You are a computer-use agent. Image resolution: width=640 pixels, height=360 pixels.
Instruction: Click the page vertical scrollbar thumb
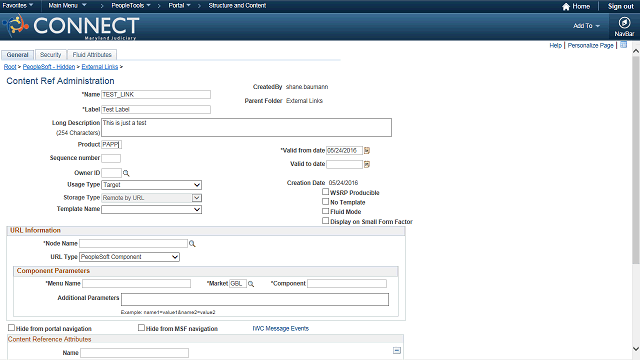(x=636, y=160)
